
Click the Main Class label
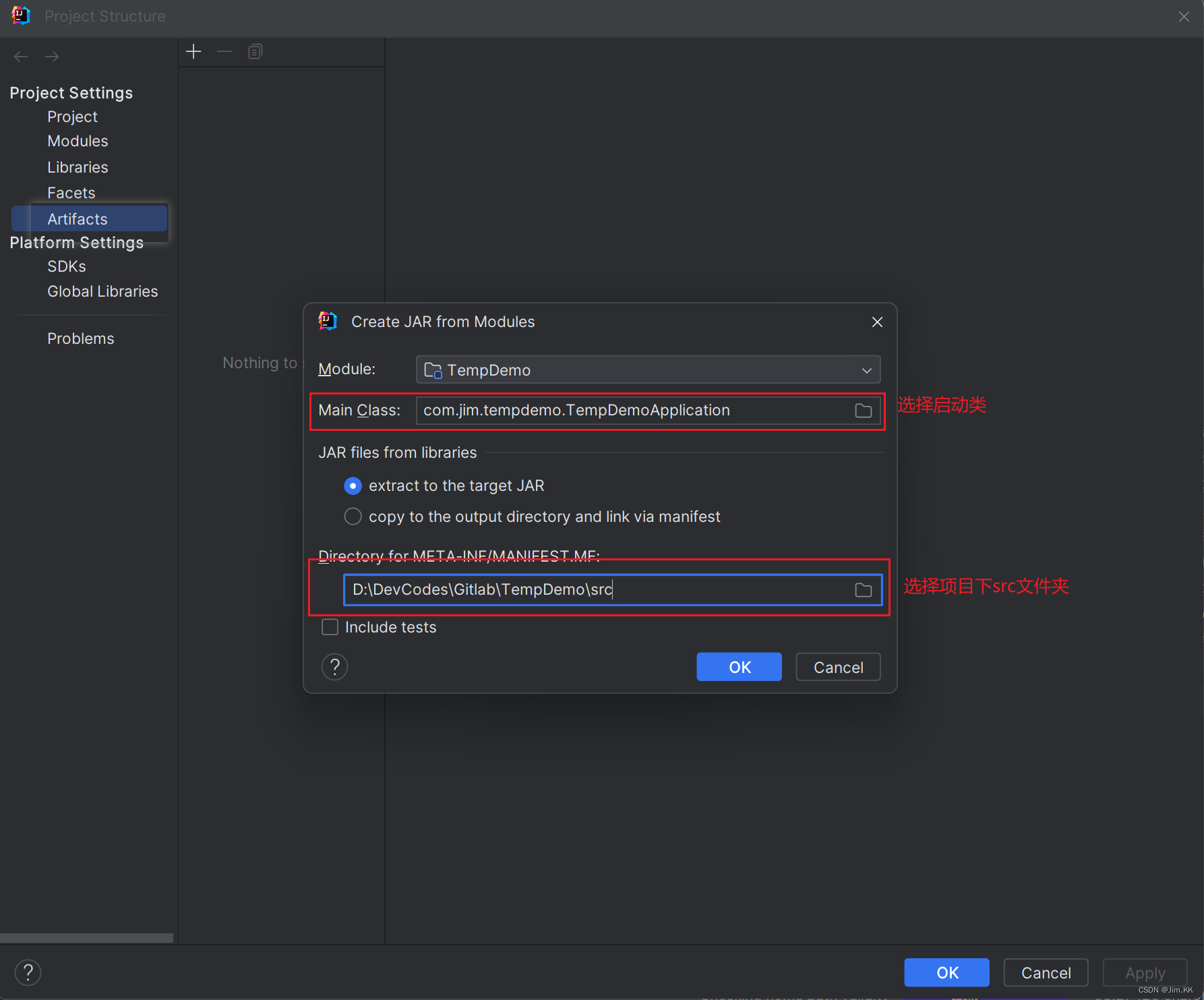pos(359,410)
